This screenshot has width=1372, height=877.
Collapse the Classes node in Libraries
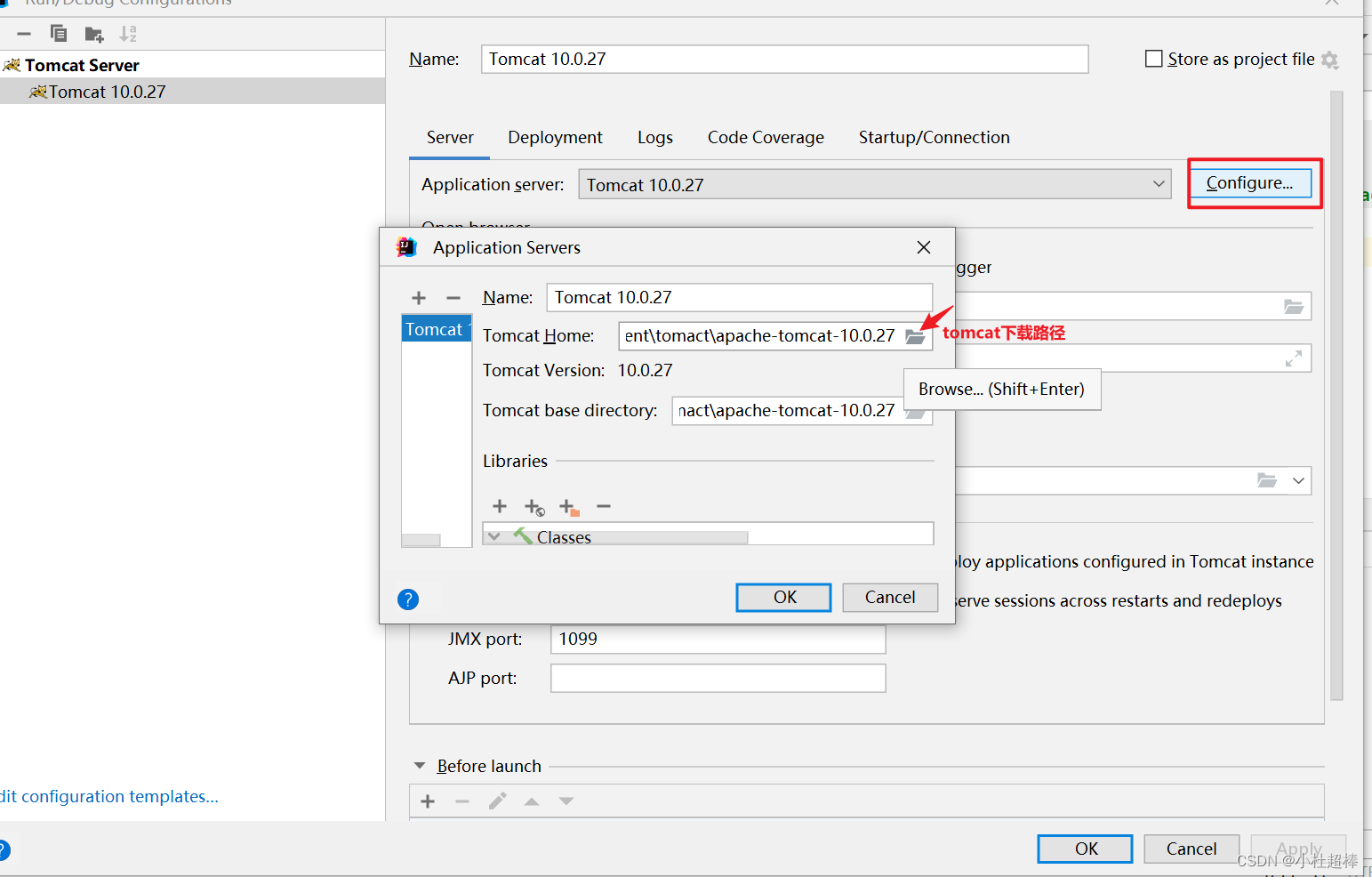click(494, 536)
